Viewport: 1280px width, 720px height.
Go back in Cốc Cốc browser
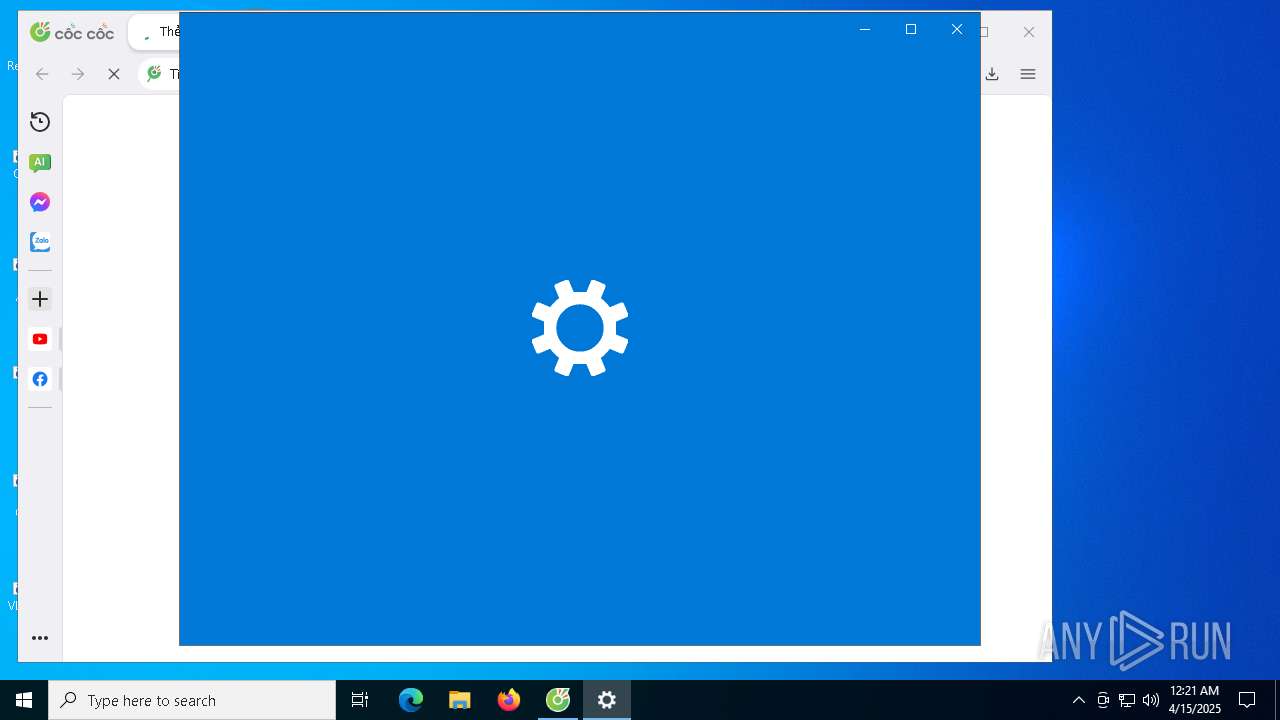coord(42,74)
